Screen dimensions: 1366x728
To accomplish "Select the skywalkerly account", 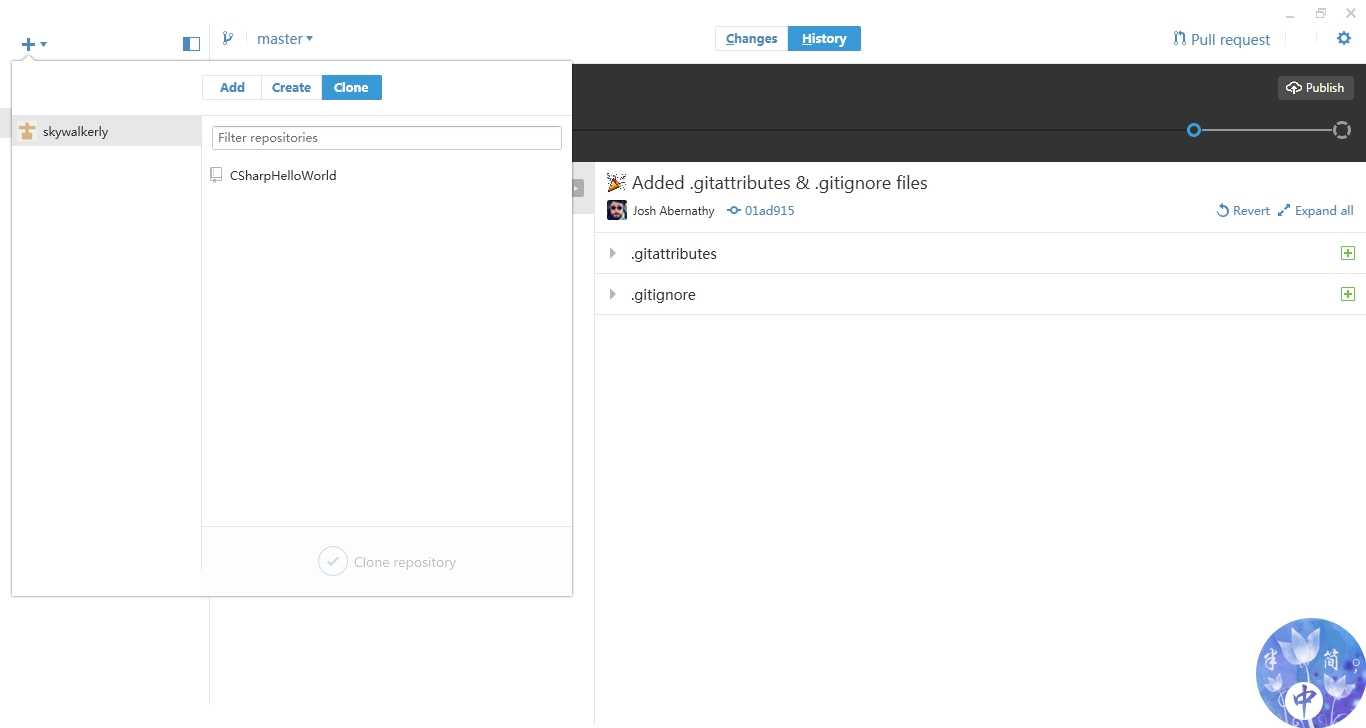I will click(106, 131).
